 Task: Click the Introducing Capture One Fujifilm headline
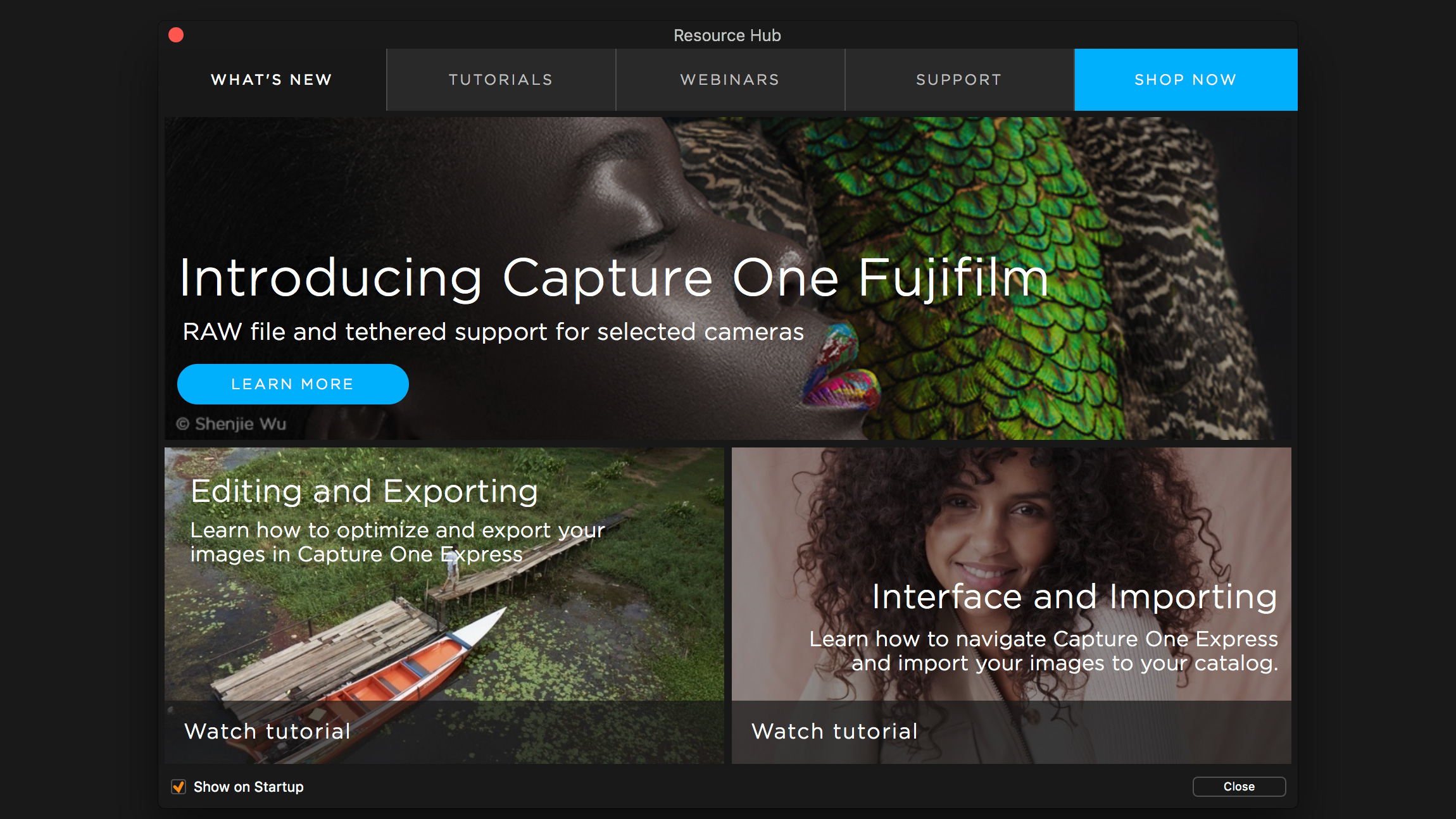coord(614,278)
